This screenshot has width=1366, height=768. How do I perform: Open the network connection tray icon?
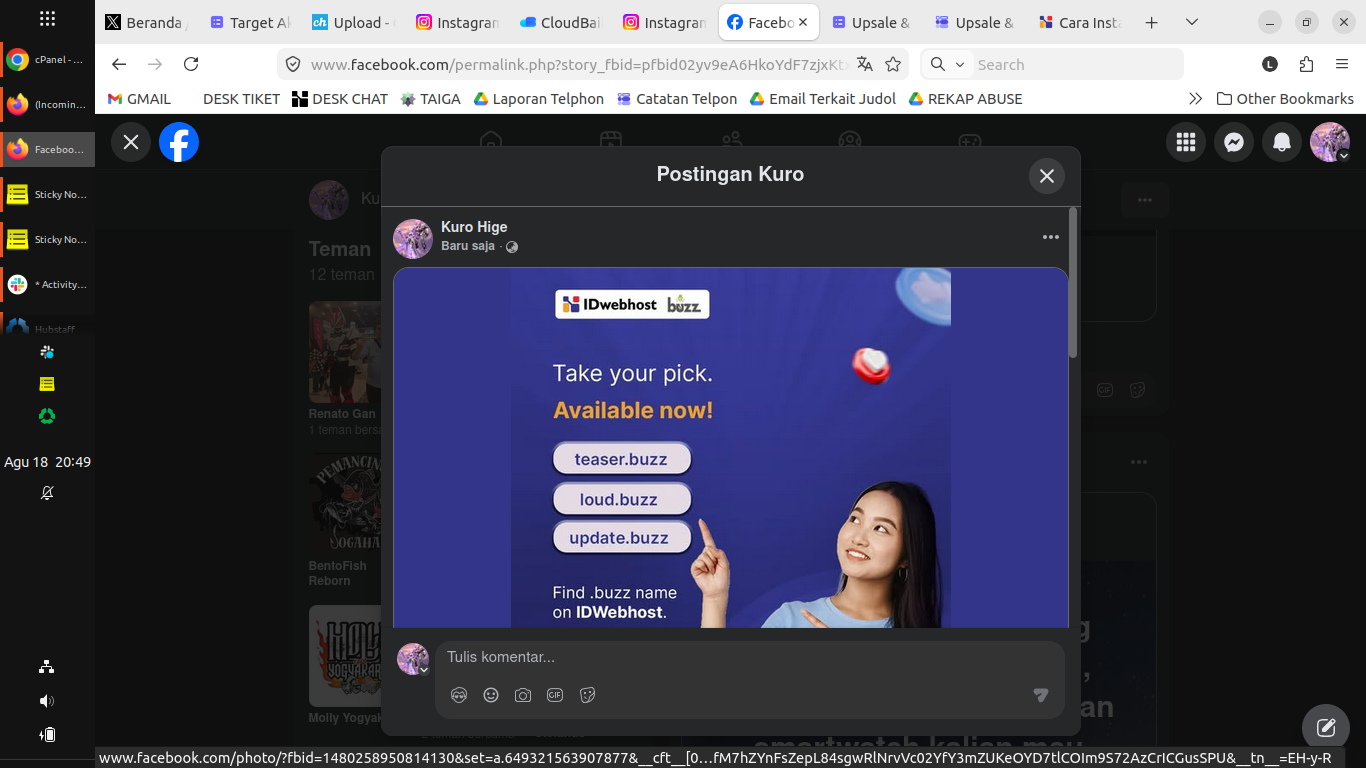tap(47, 667)
